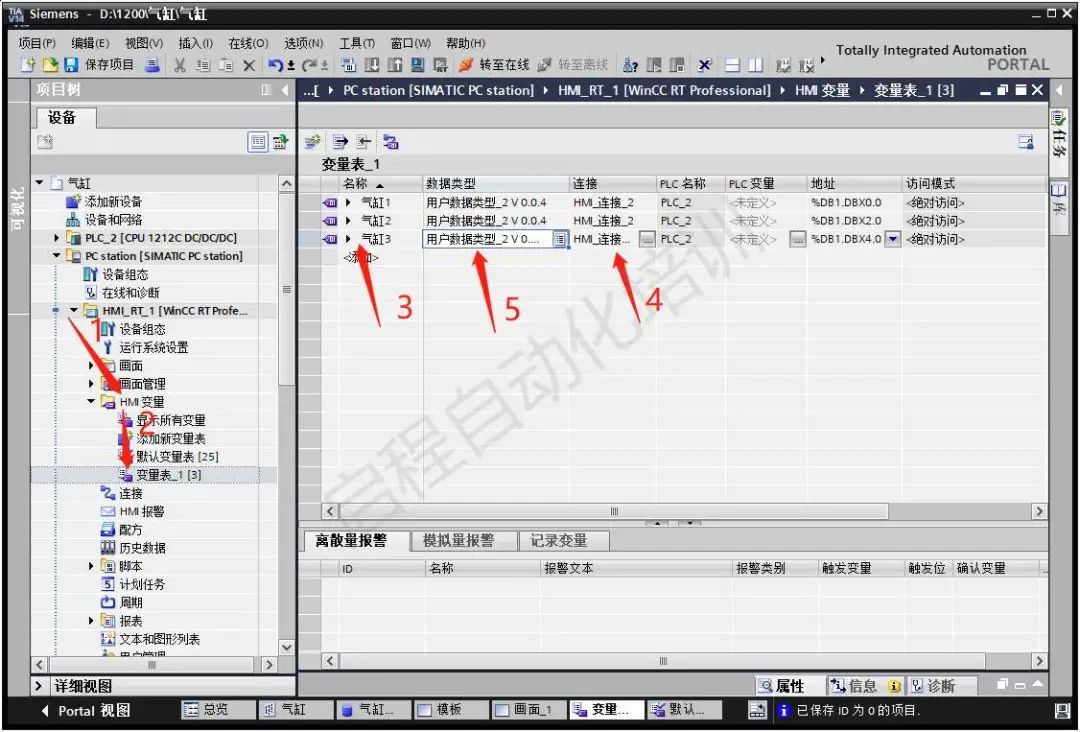The width and height of the screenshot is (1080, 732).
Task: Split editor space vertically icon
Action: tap(756, 65)
